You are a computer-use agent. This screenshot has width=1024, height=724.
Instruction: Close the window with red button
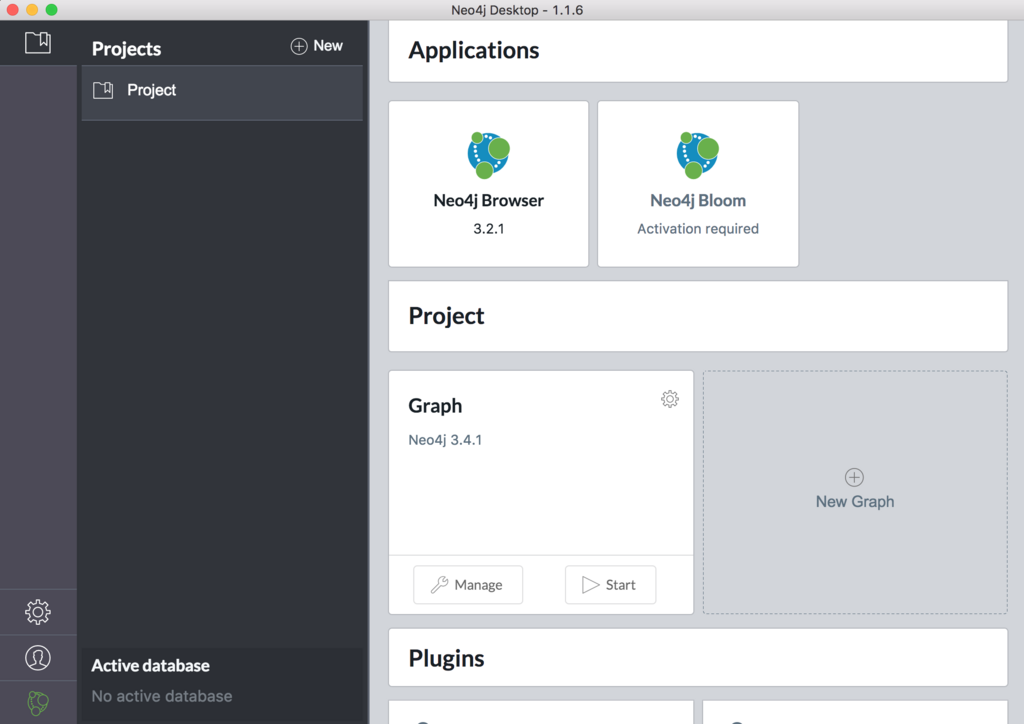12,10
